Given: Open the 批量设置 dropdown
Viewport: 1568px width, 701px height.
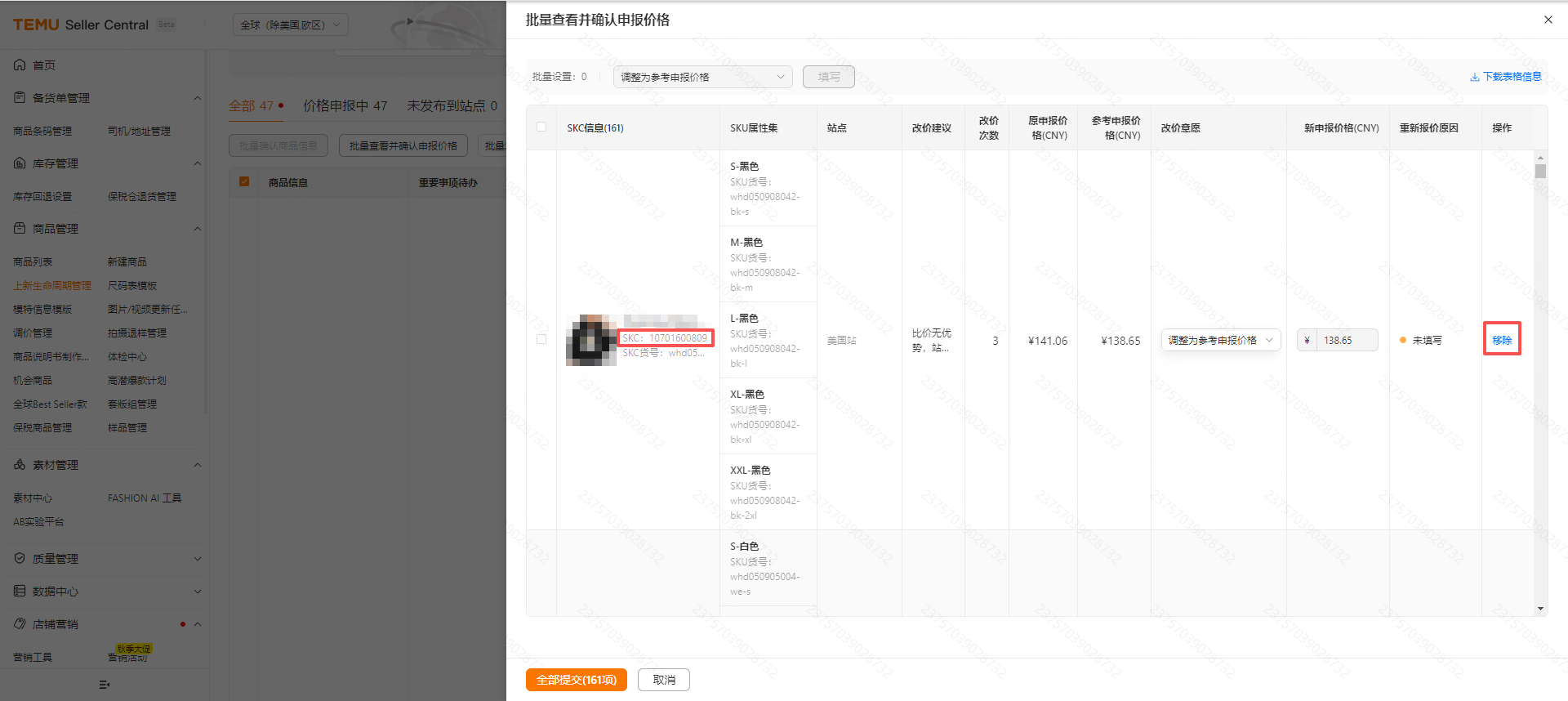Looking at the screenshot, I should 702,77.
